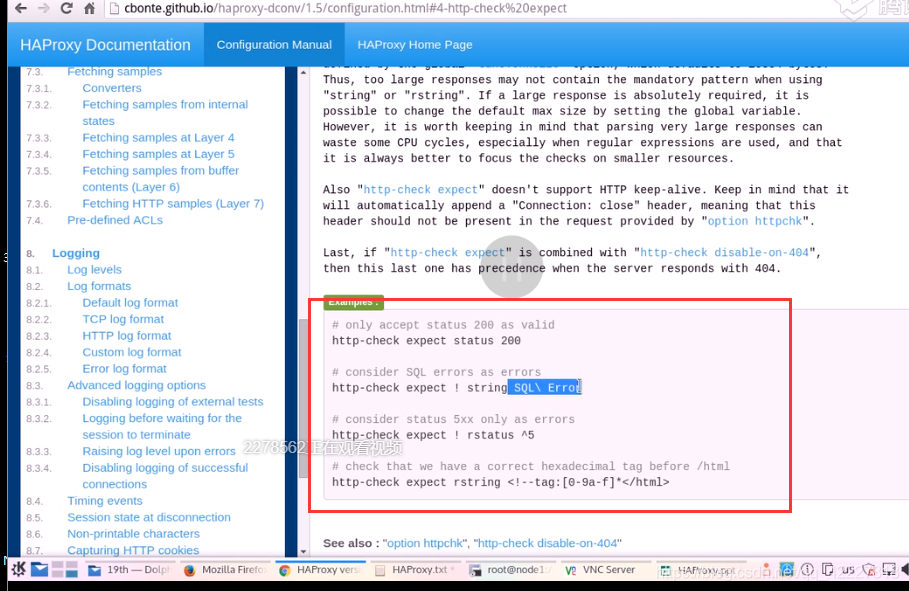Image resolution: width=909 pixels, height=591 pixels.
Task: Open the Capturing HTTP cookies link
Action: coord(133,550)
